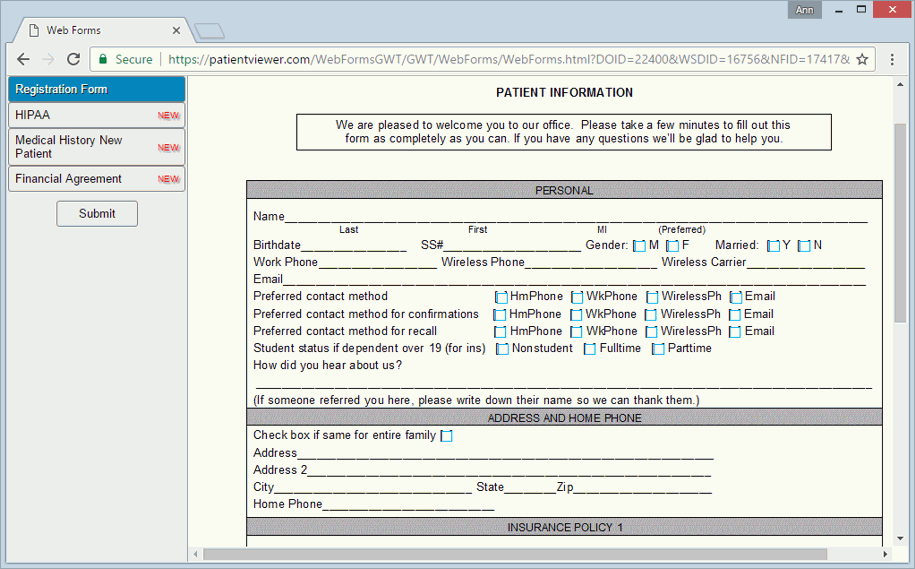Check WkPhone for confirmations contact method
This screenshot has height=569, width=915.
coord(576,315)
